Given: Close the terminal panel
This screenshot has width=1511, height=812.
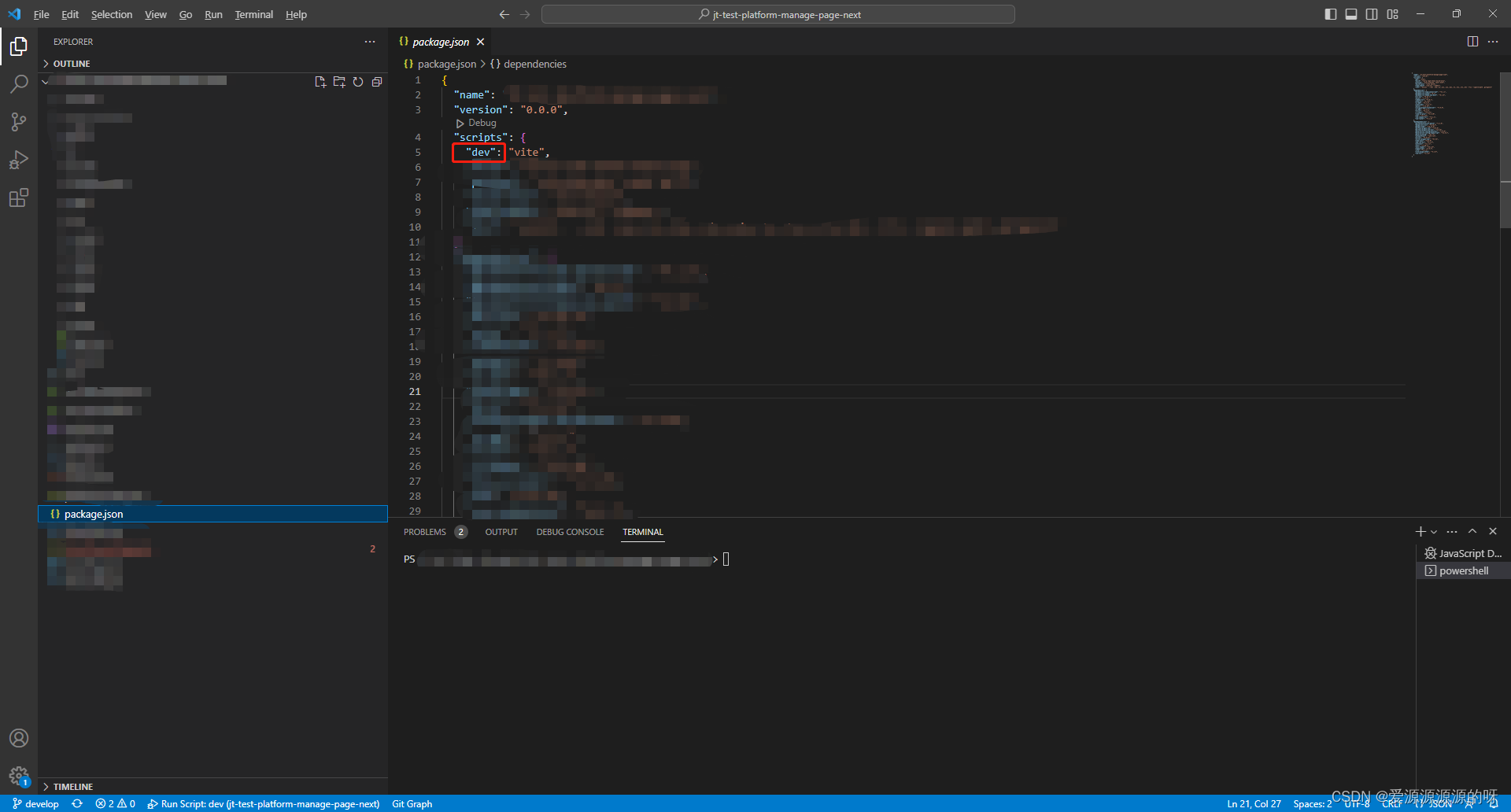Looking at the screenshot, I should (1493, 532).
